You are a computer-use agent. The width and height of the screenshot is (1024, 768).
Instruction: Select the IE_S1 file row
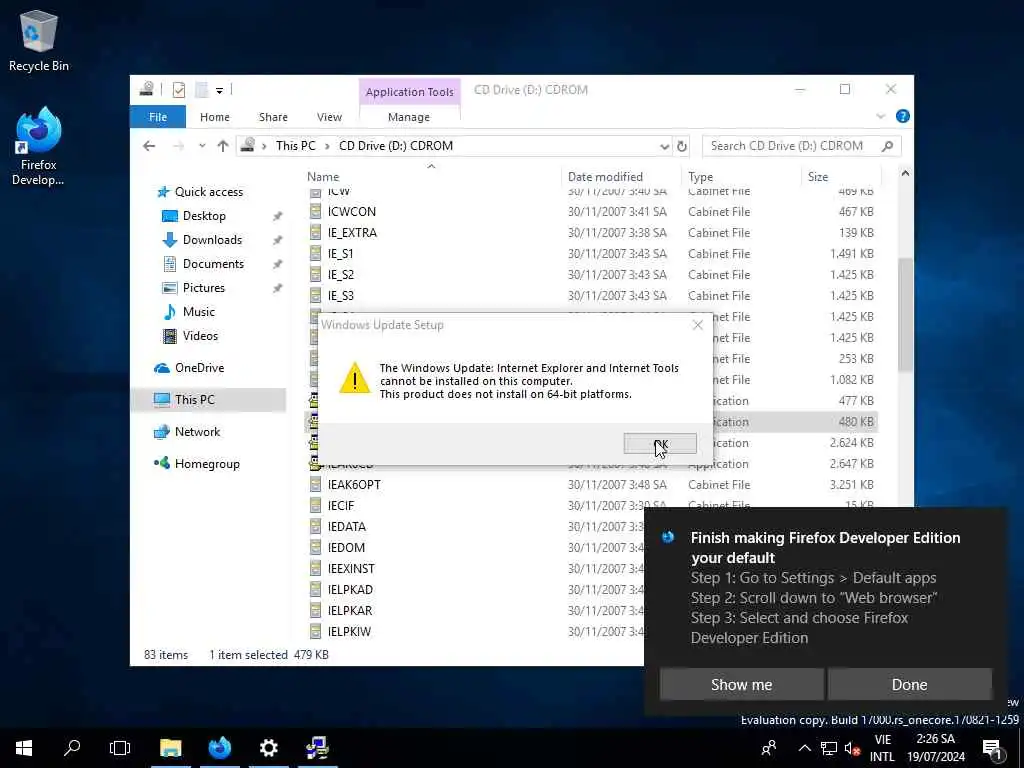pos(591,253)
